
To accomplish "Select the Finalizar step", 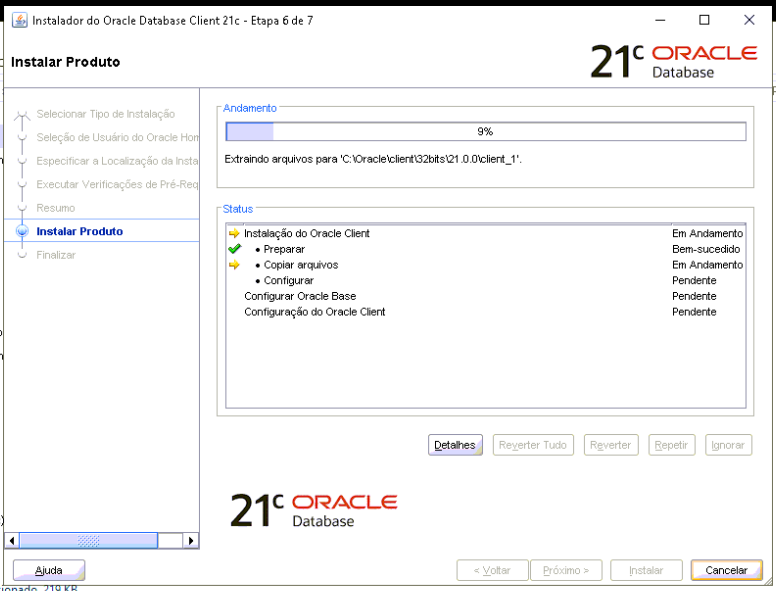I will [x=56, y=255].
